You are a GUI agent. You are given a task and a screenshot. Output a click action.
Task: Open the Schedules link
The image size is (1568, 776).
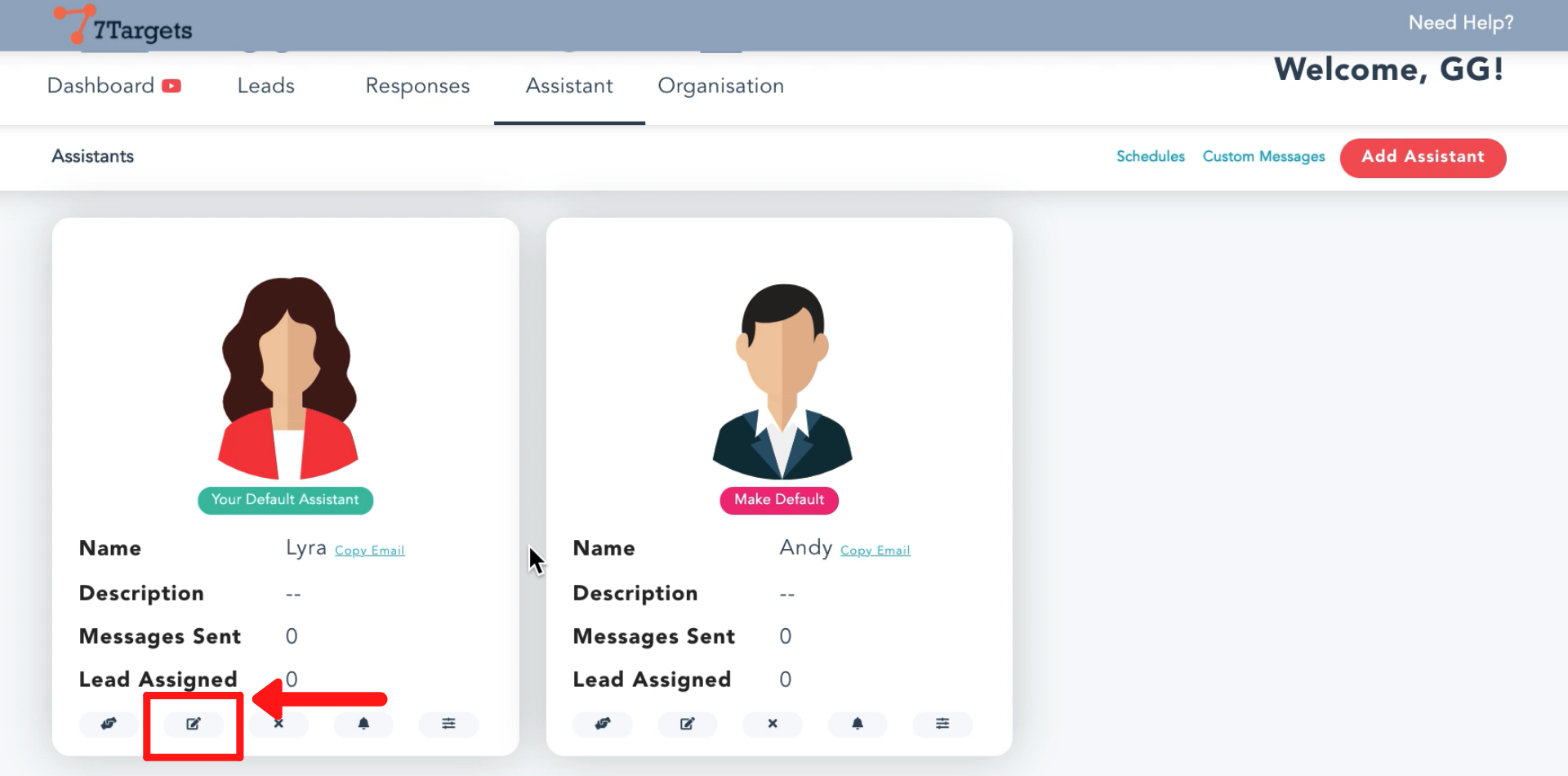(x=1150, y=156)
